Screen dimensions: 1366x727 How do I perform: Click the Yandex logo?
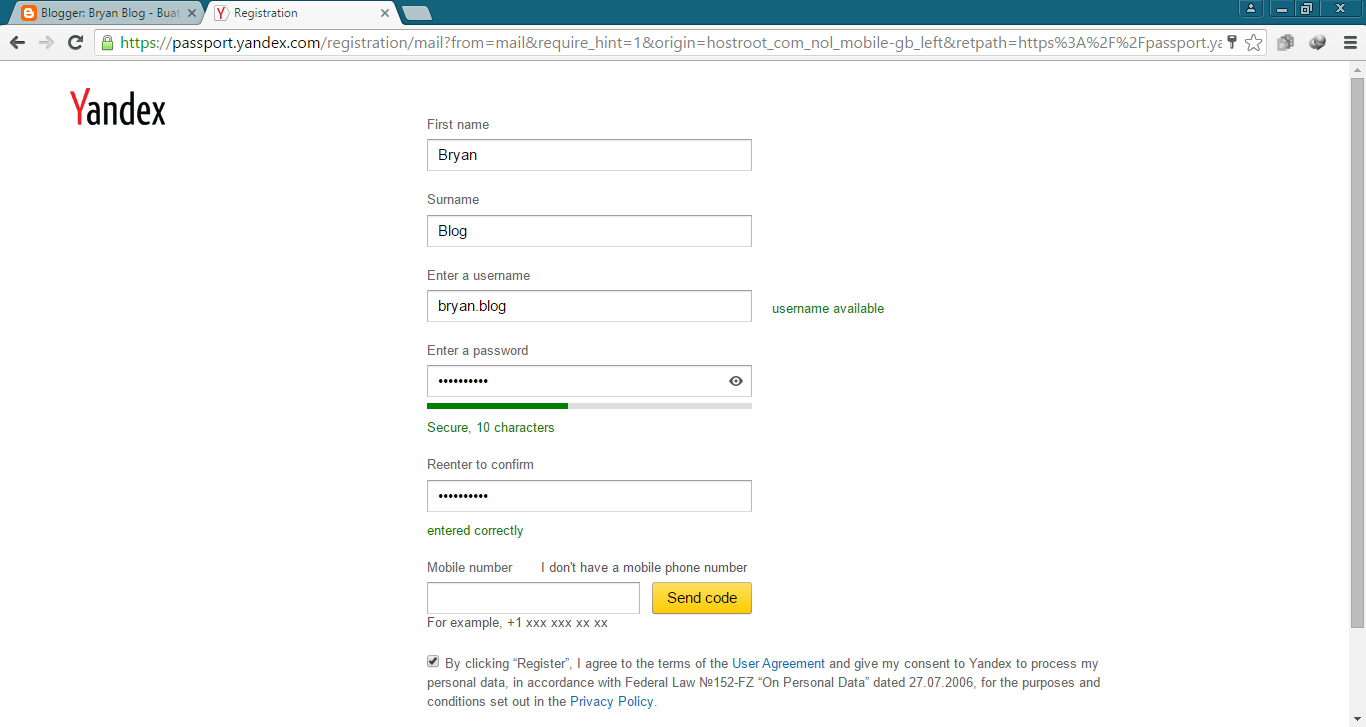pyautogui.click(x=118, y=108)
